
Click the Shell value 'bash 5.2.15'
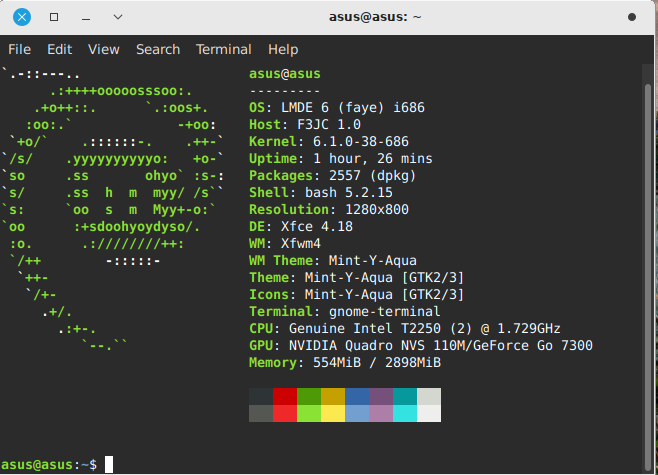(349, 193)
